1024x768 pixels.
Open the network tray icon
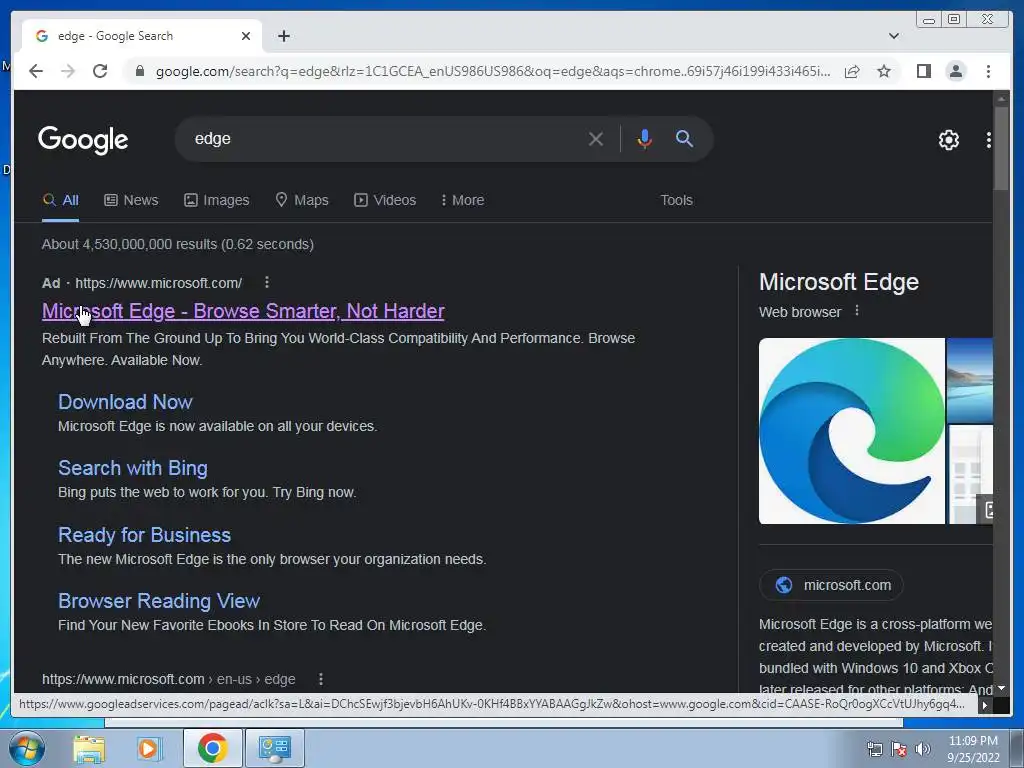(874, 749)
